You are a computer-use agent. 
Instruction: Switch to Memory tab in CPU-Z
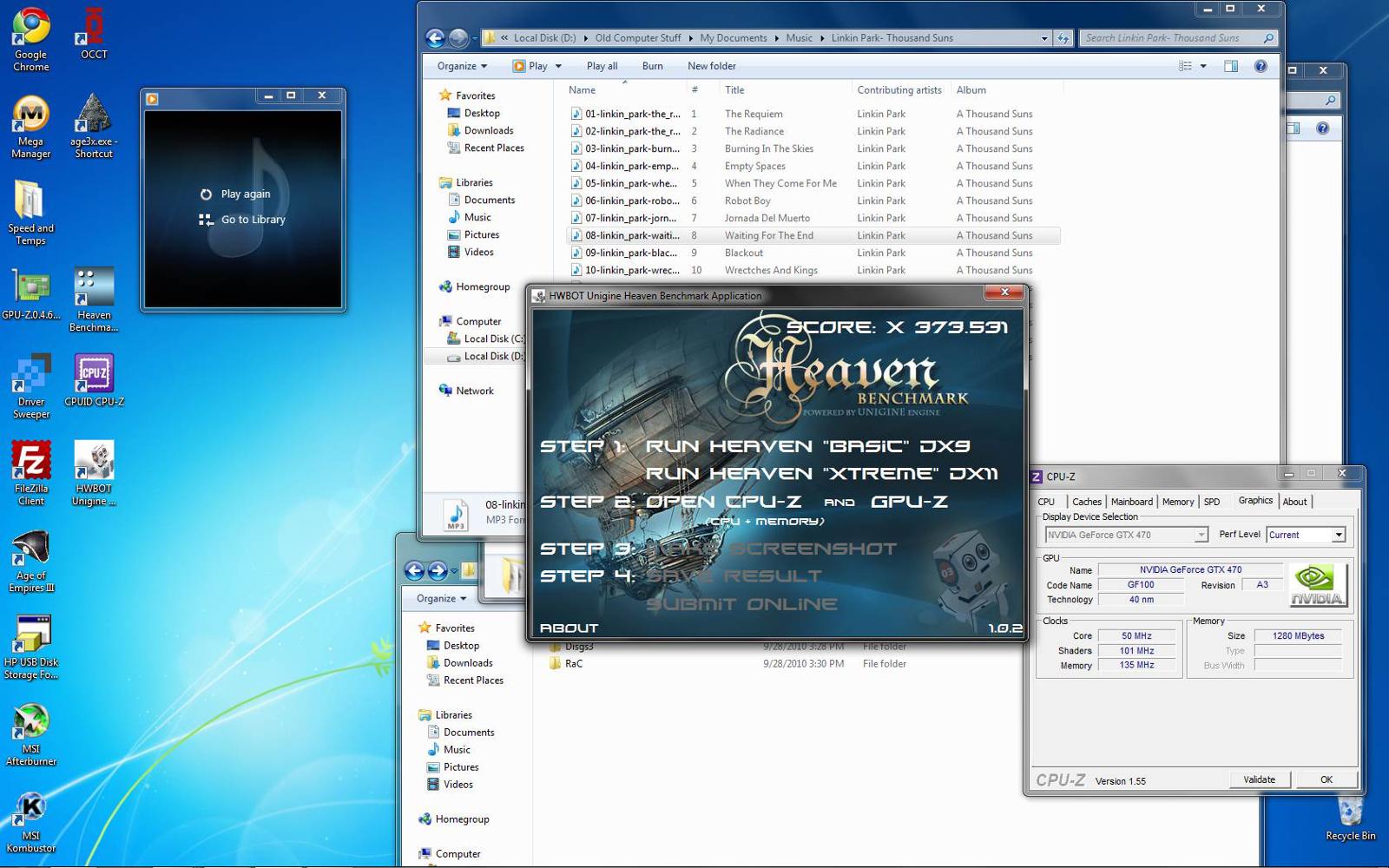point(1177,502)
